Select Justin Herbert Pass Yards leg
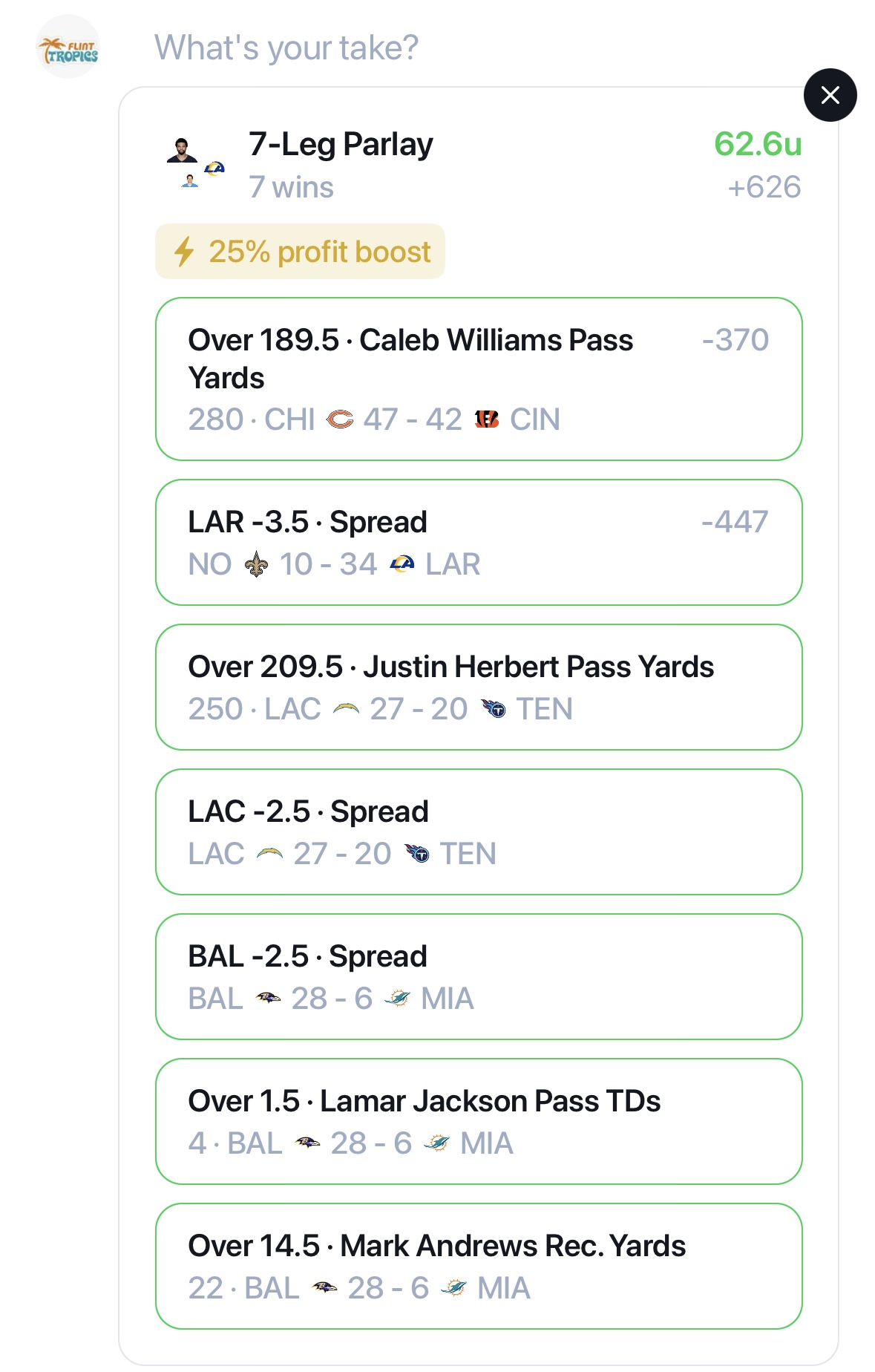 pyautogui.click(x=478, y=687)
